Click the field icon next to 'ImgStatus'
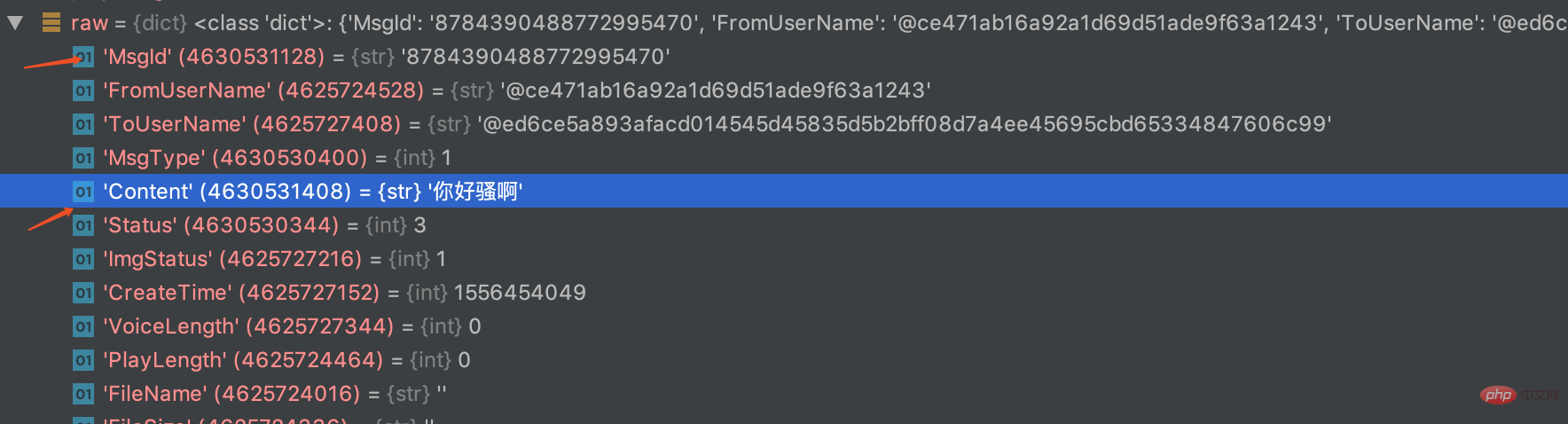The image size is (1568, 424). [83, 259]
